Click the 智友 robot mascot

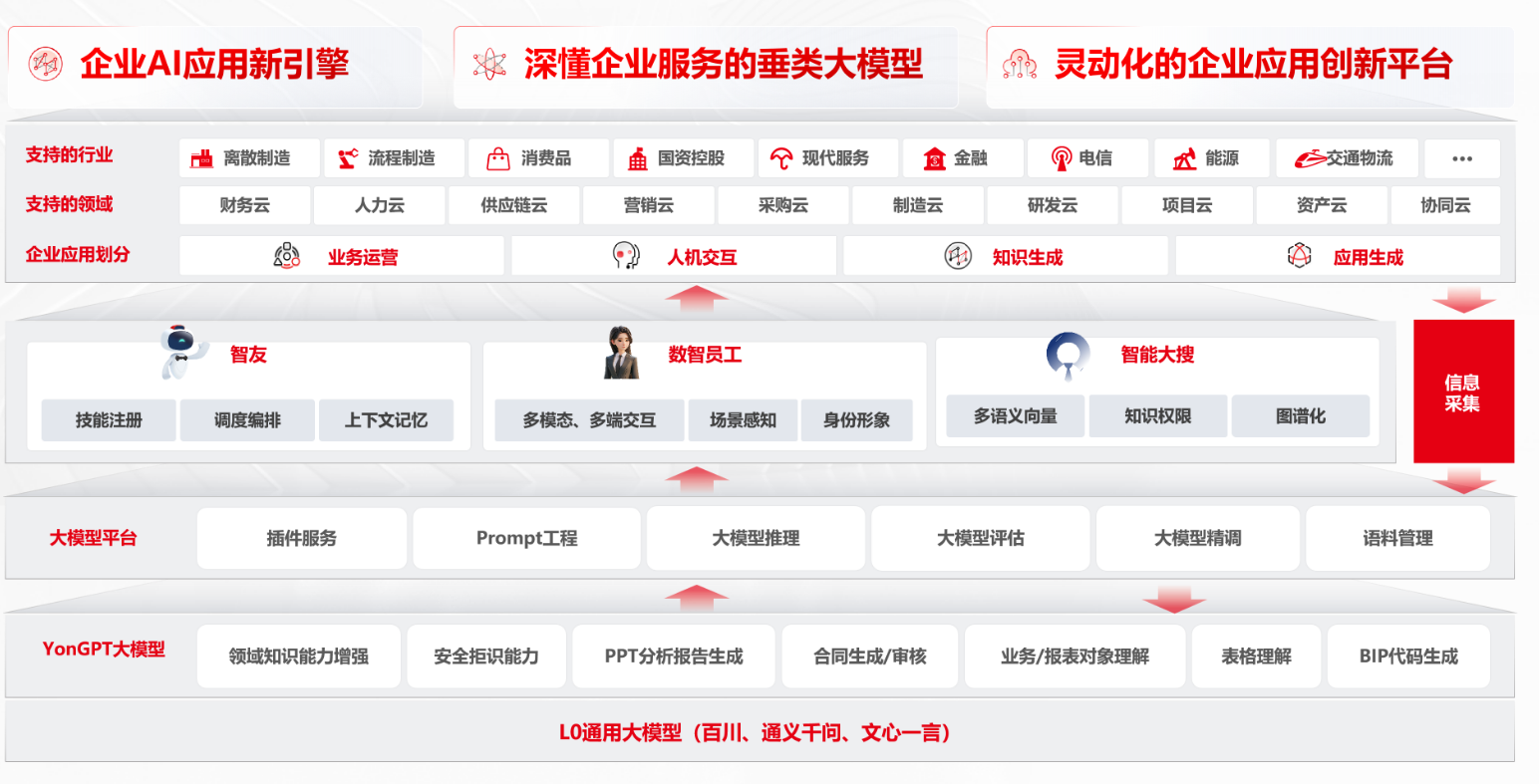183,352
